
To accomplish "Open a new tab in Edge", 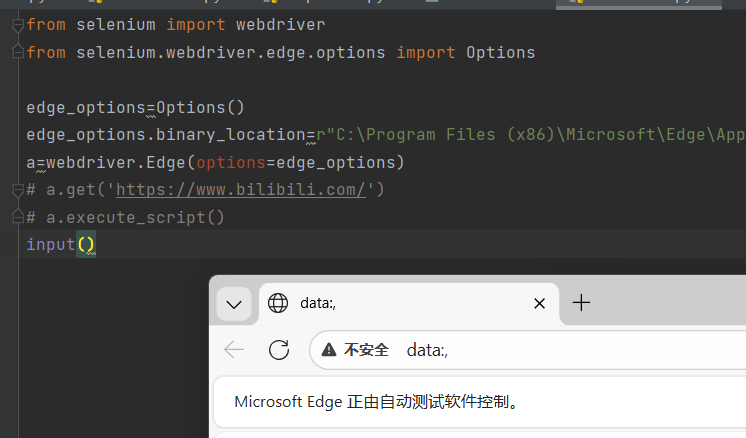I will pyautogui.click(x=581, y=303).
